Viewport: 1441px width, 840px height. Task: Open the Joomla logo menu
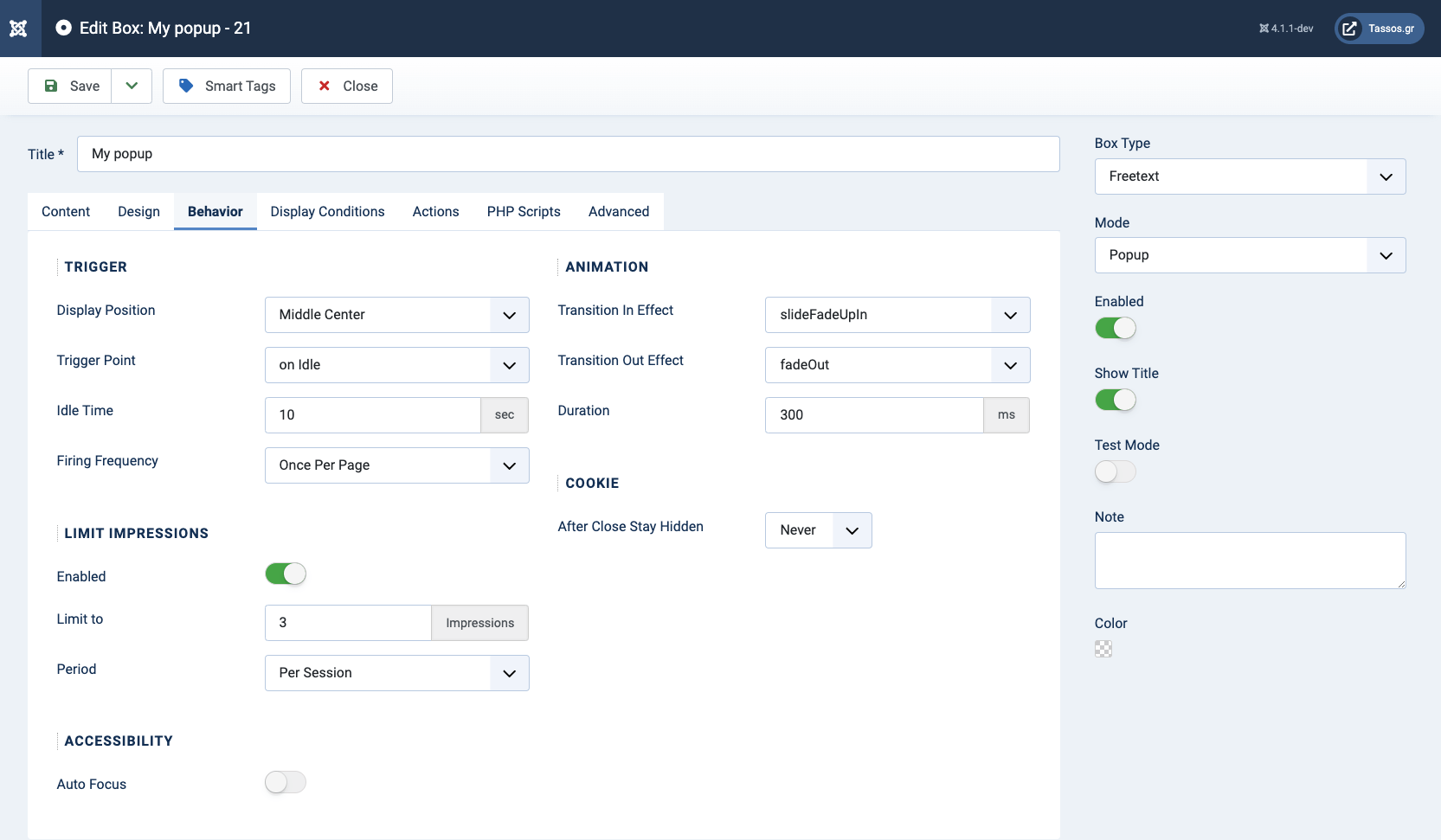tap(19, 29)
